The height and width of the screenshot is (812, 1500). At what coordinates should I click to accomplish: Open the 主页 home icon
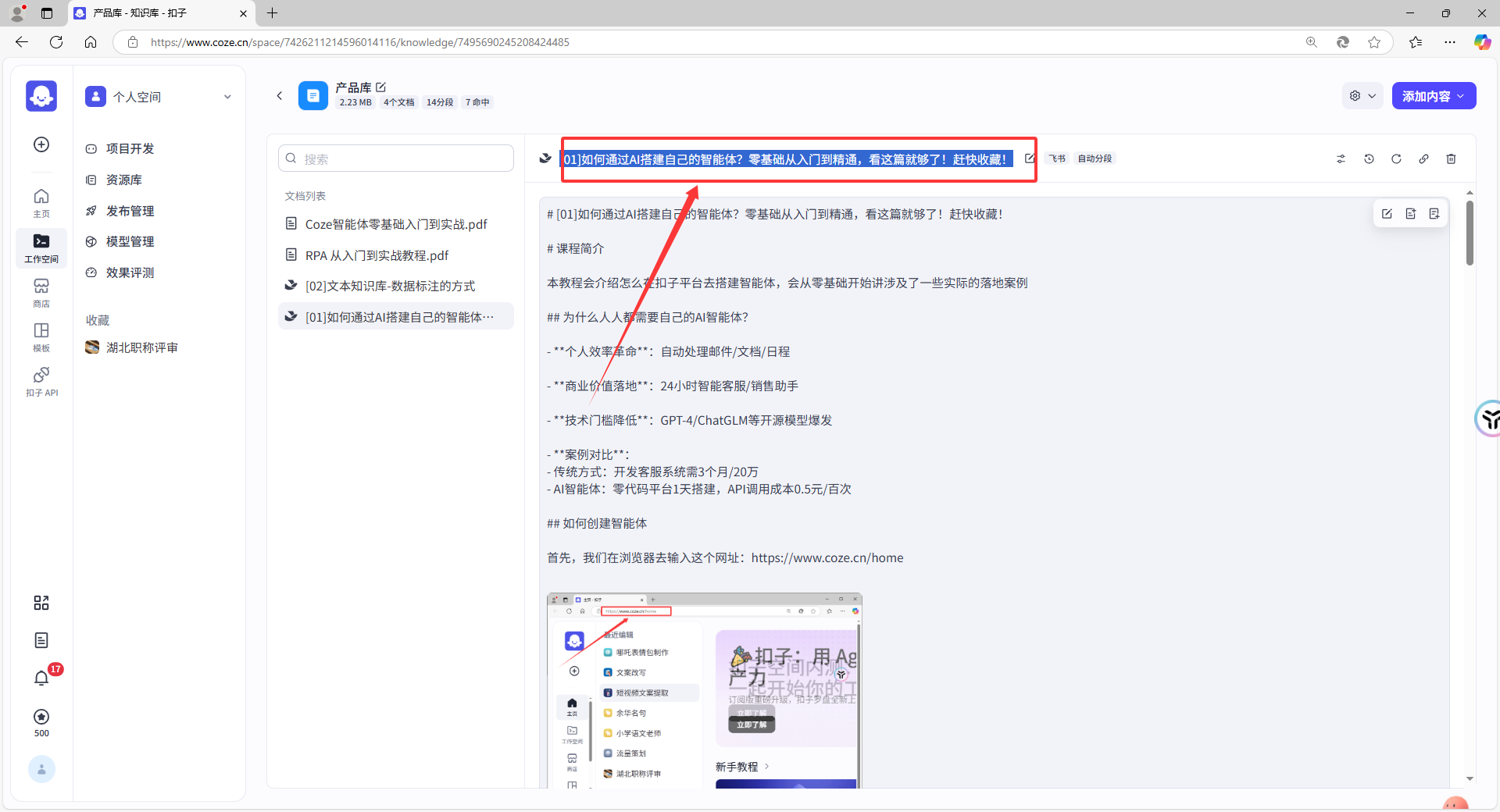41,202
